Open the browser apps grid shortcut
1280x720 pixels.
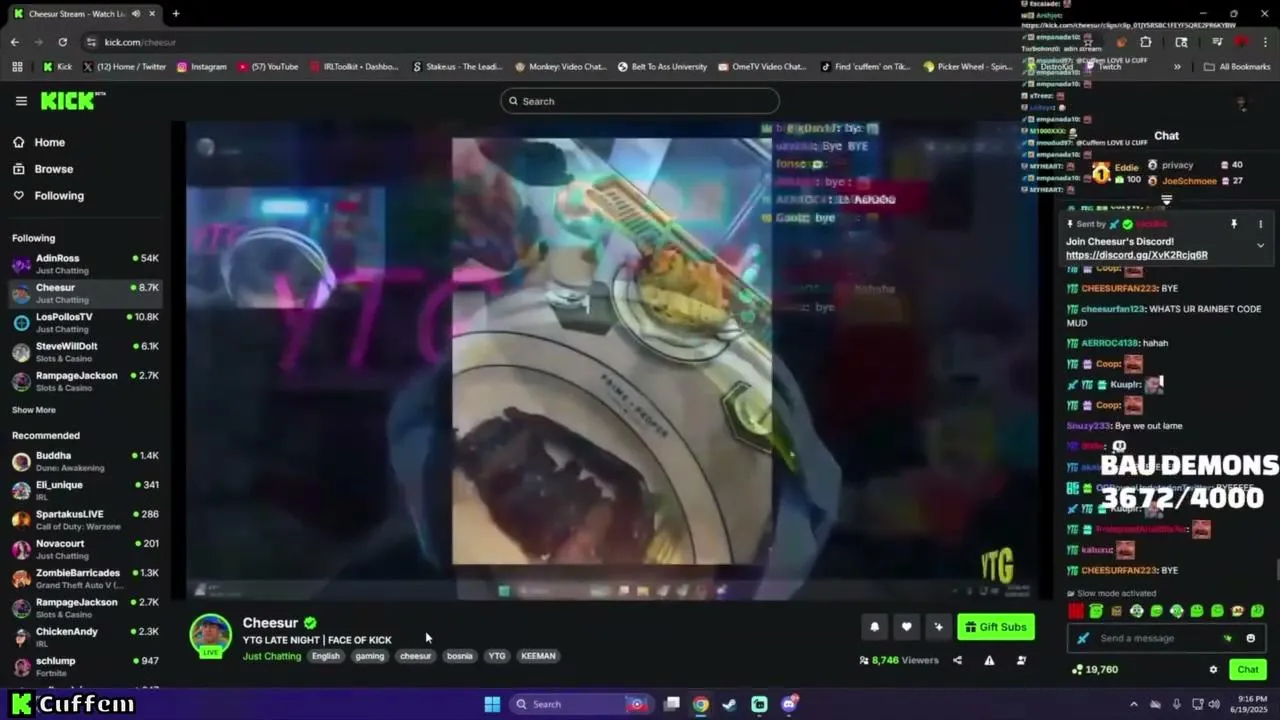point(17,67)
